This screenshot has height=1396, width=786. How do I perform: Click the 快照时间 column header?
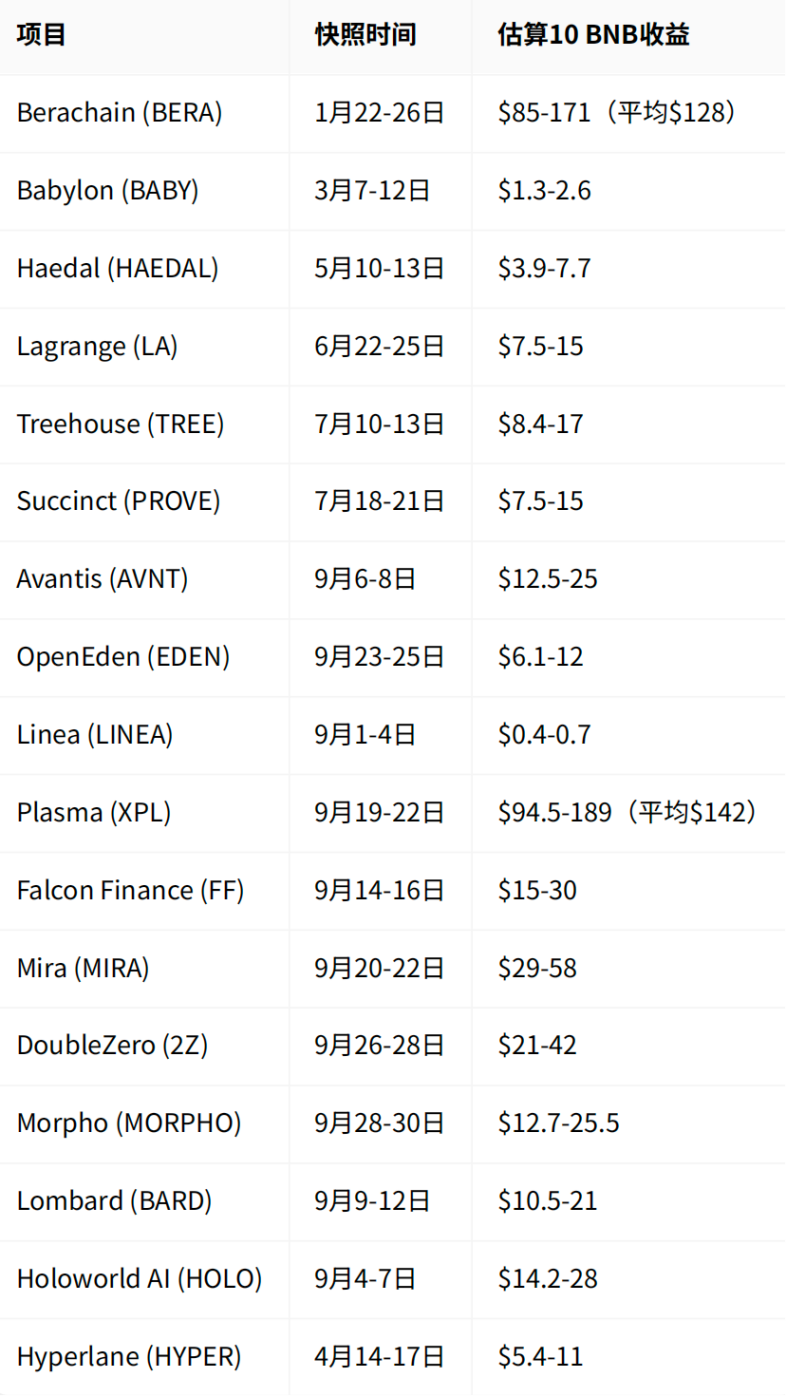365,35
